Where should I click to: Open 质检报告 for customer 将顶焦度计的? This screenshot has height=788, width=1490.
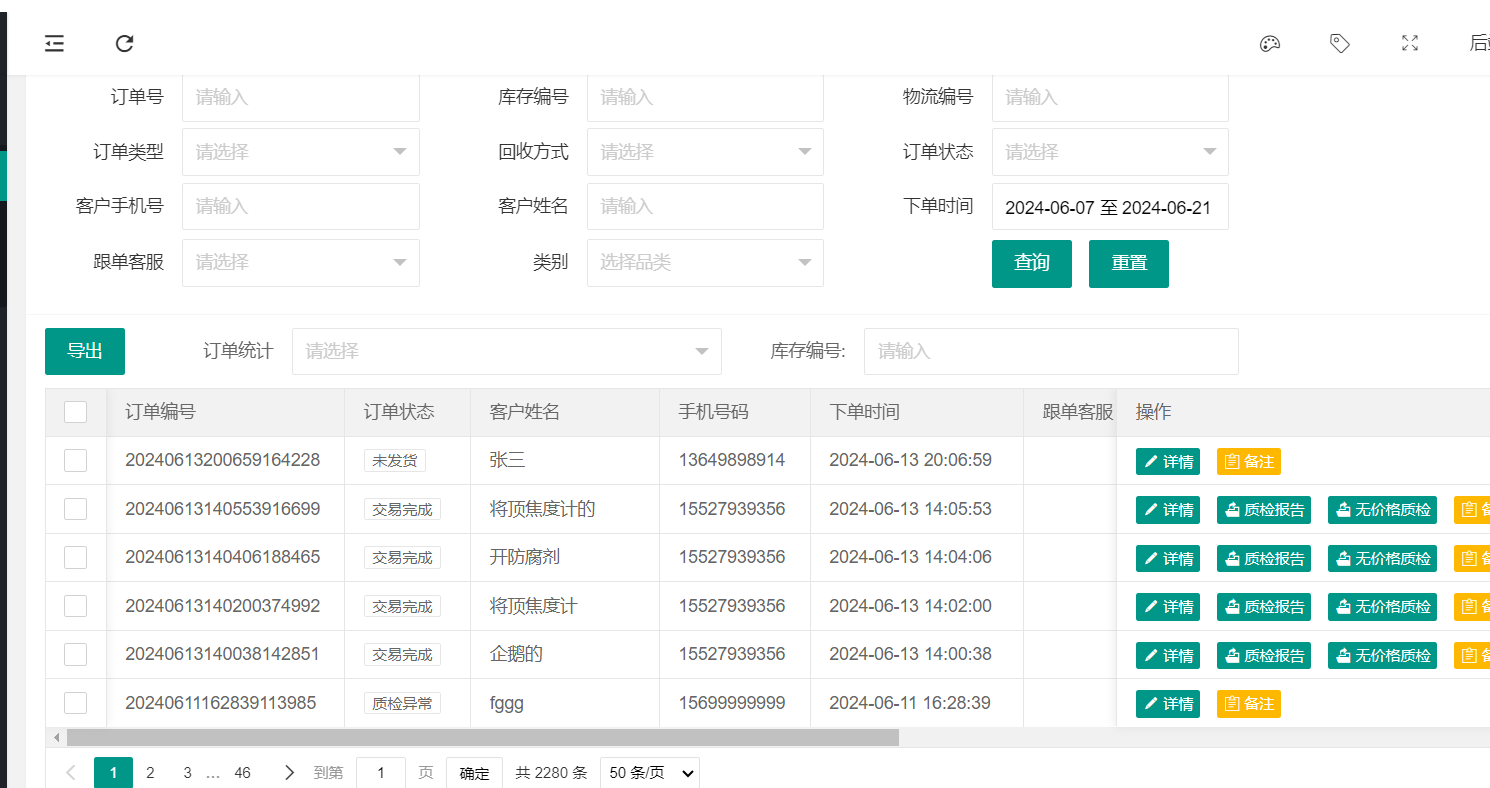pos(1264,509)
